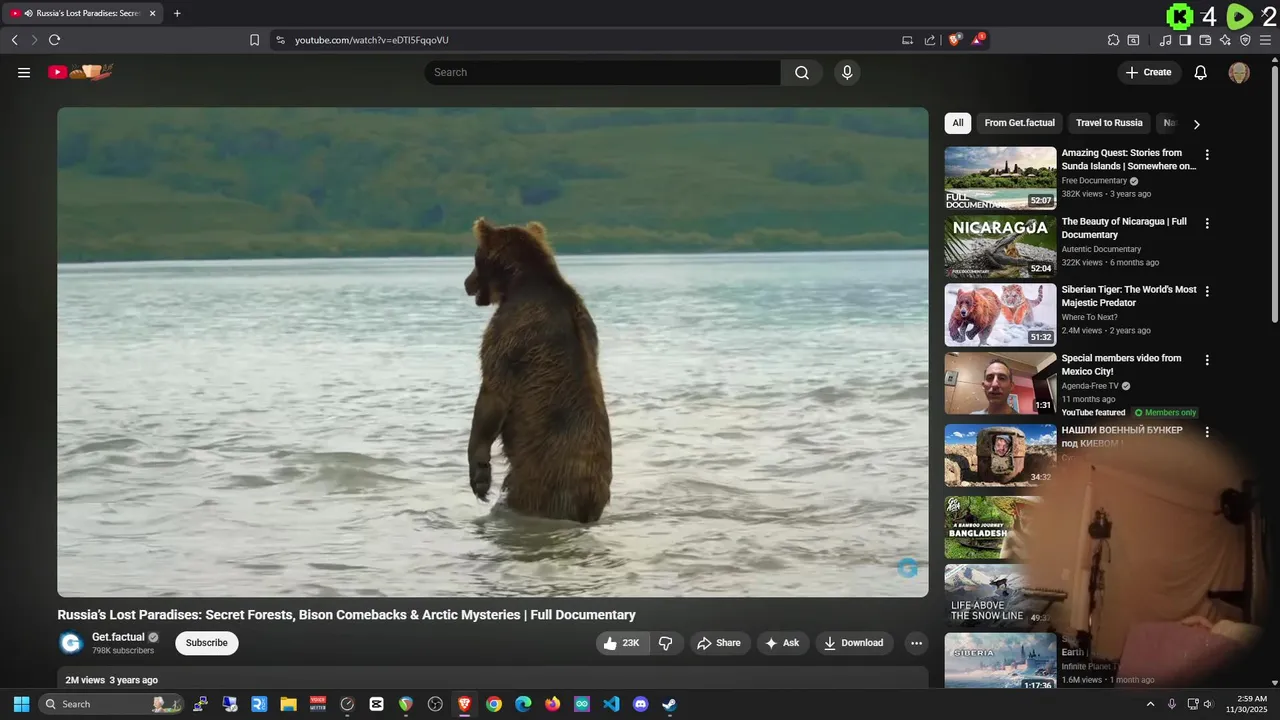Screen dimensions: 1280x720
Task: Reload the page
Action: (54, 40)
